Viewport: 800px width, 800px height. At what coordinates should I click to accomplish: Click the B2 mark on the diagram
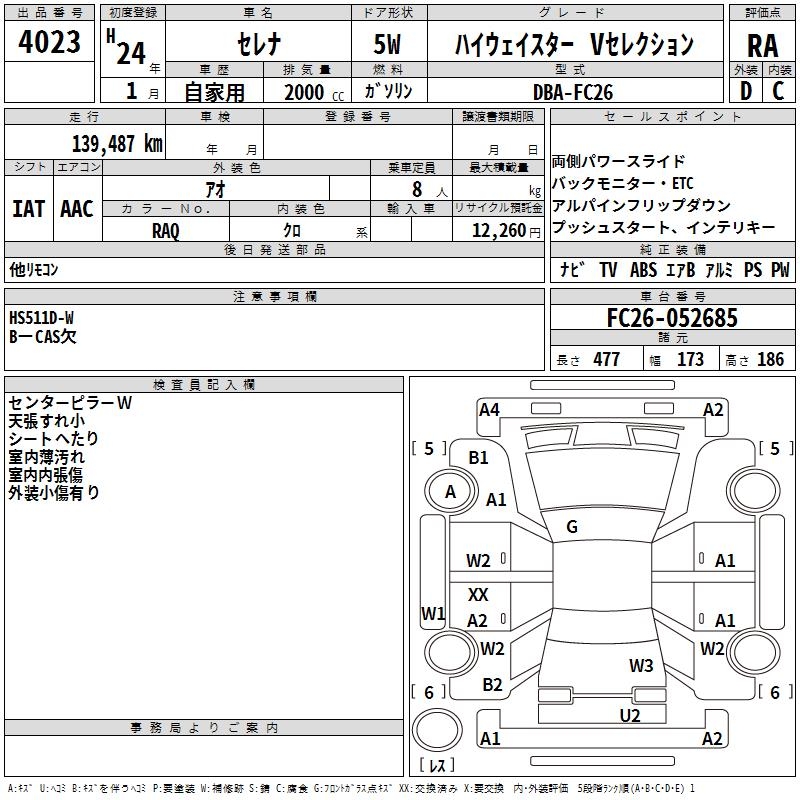coord(492,685)
